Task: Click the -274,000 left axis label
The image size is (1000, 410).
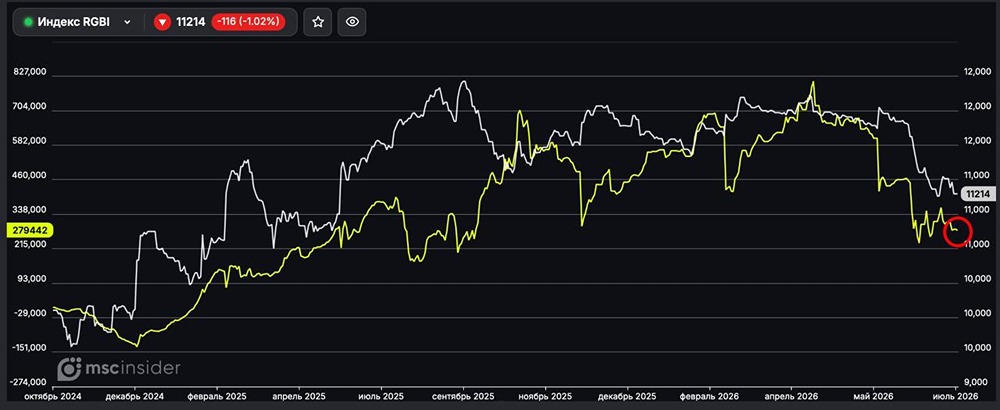Action: 29,382
